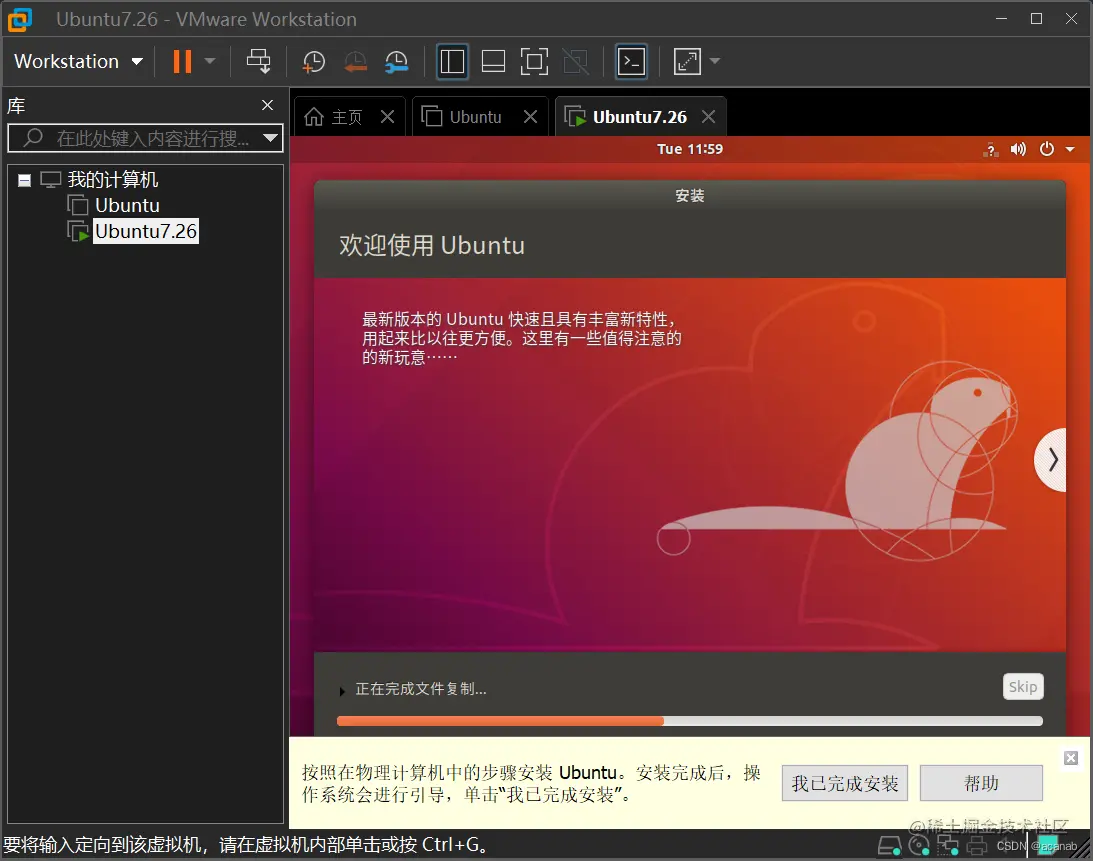Open the suspend button dropdown arrow
1093x861 pixels.
[208, 61]
